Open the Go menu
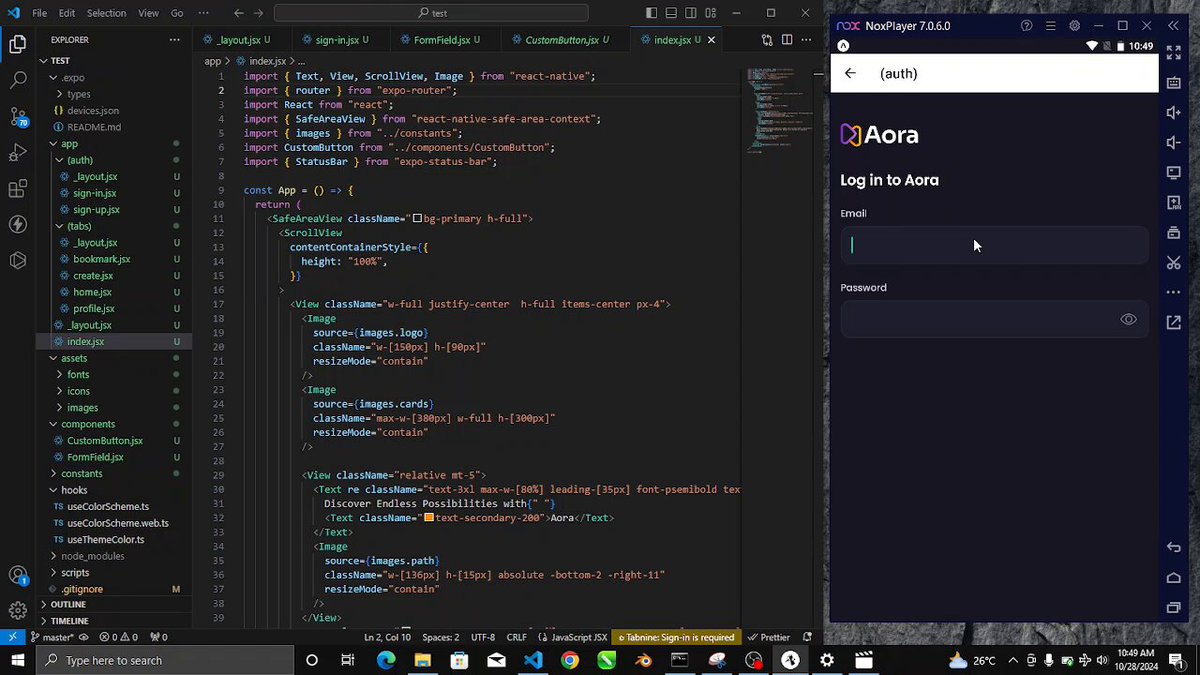The width and height of the screenshot is (1200, 675). pyautogui.click(x=177, y=13)
